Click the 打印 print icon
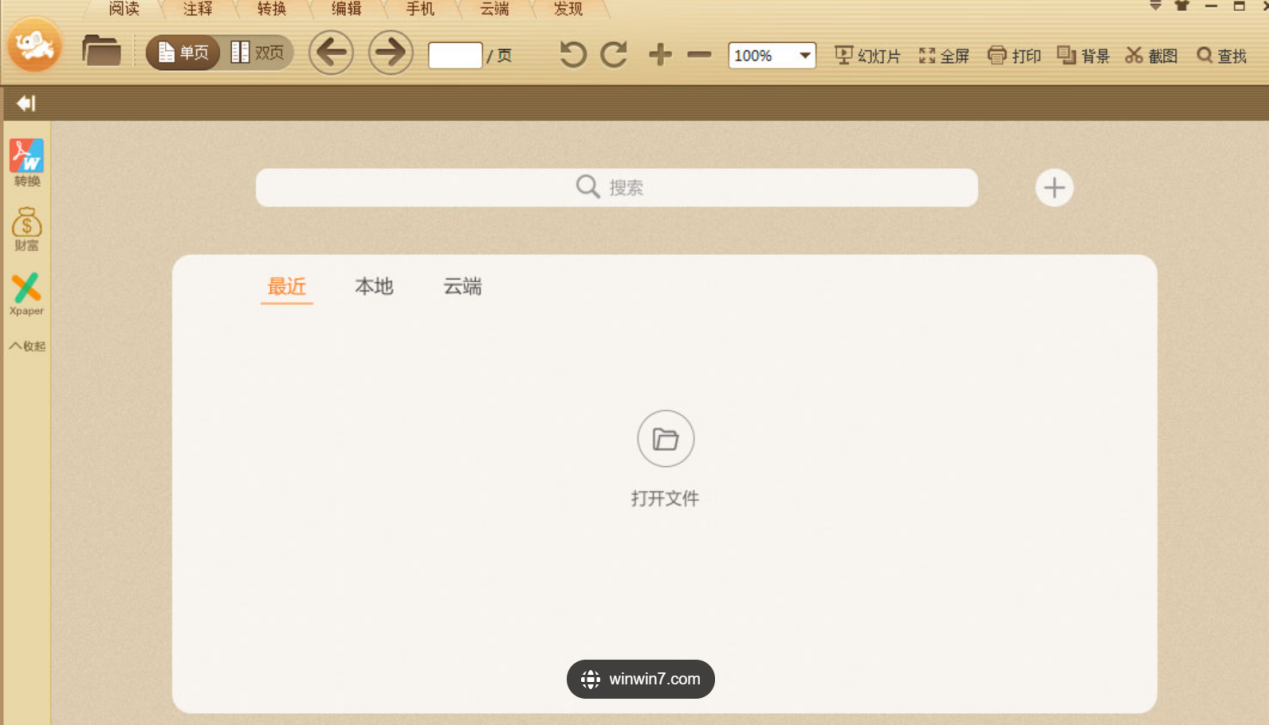The width and height of the screenshot is (1269, 725). coord(1013,55)
